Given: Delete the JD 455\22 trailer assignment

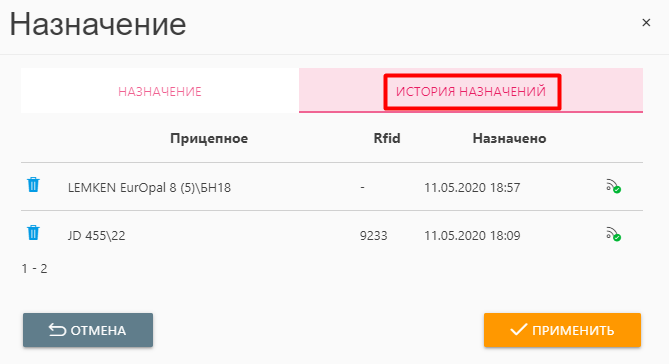Looking at the screenshot, I should tap(33, 233).
